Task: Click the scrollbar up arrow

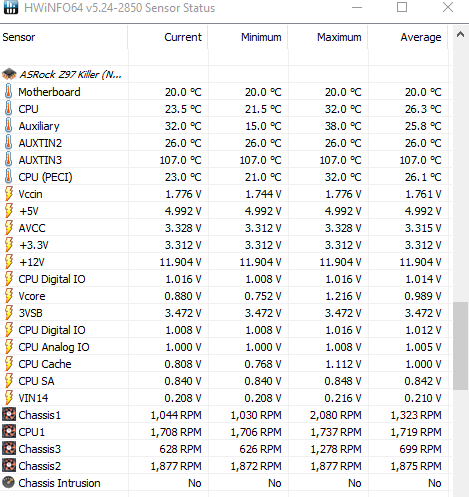Action: click(x=460, y=34)
